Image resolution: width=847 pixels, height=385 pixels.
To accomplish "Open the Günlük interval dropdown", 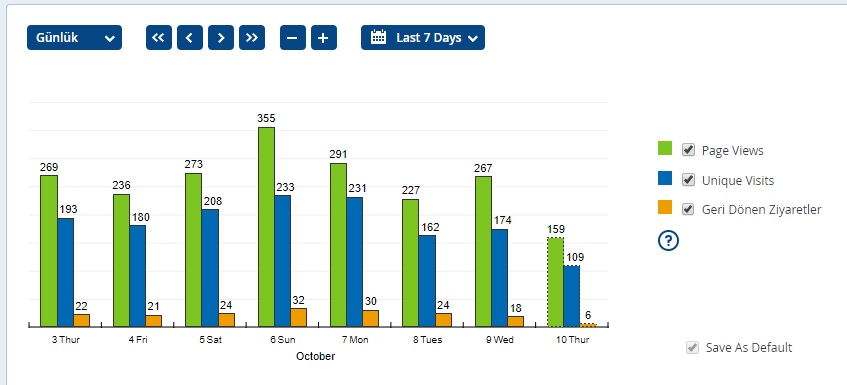I will [x=75, y=38].
